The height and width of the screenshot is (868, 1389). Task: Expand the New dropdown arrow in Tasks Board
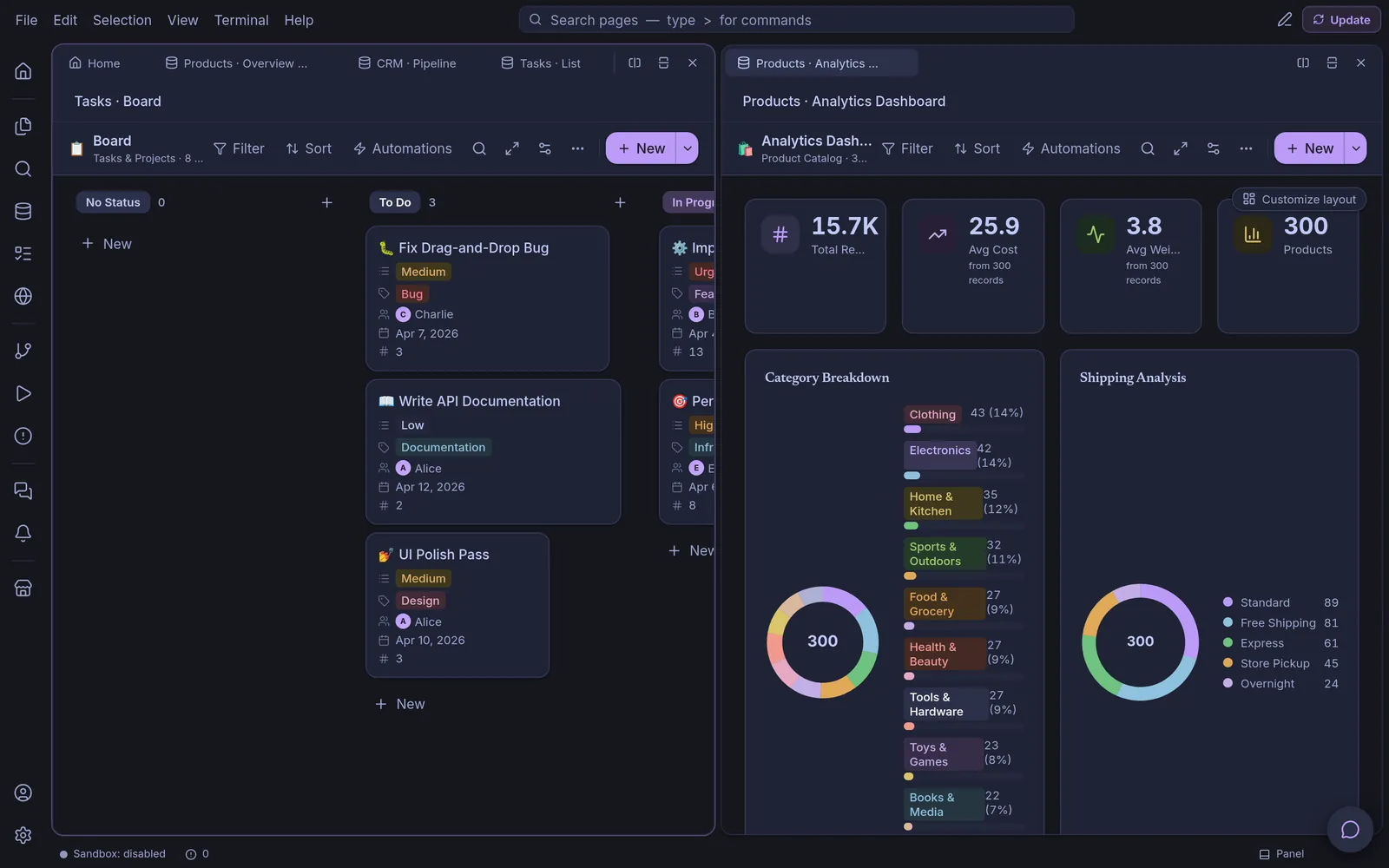click(x=688, y=148)
